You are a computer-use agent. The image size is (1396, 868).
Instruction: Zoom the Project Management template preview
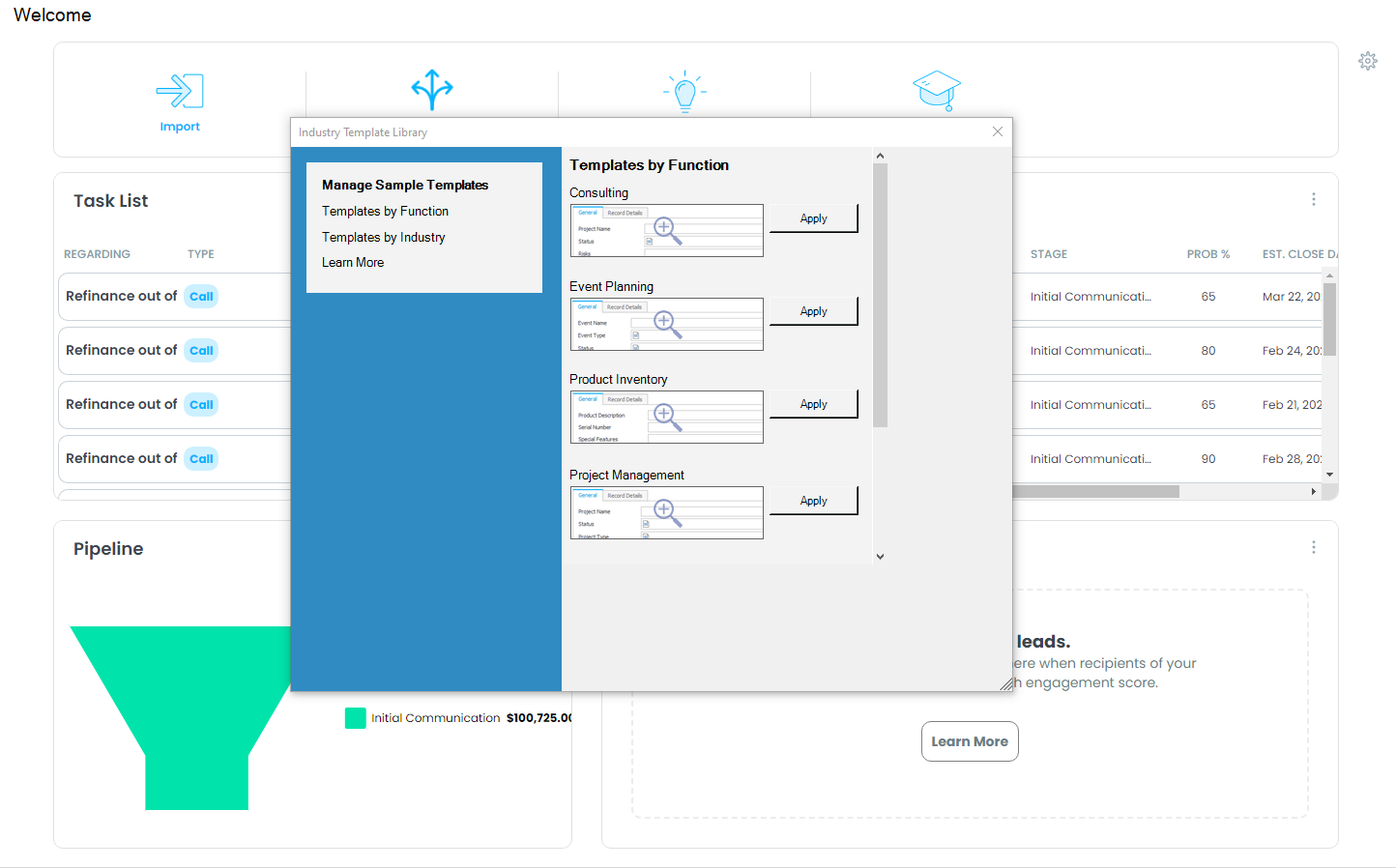pyautogui.click(x=667, y=512)
